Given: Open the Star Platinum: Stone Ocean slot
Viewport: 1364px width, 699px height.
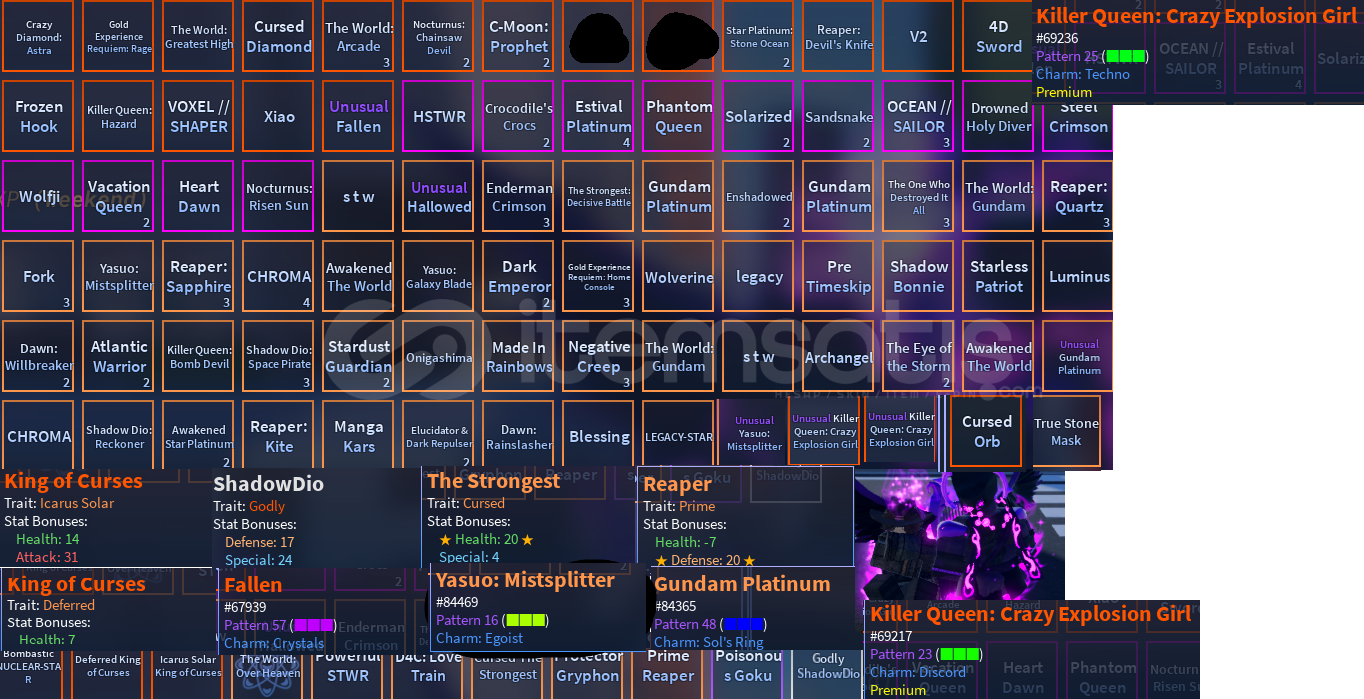Looking at the screenshot, I should [x=759, y=36].
